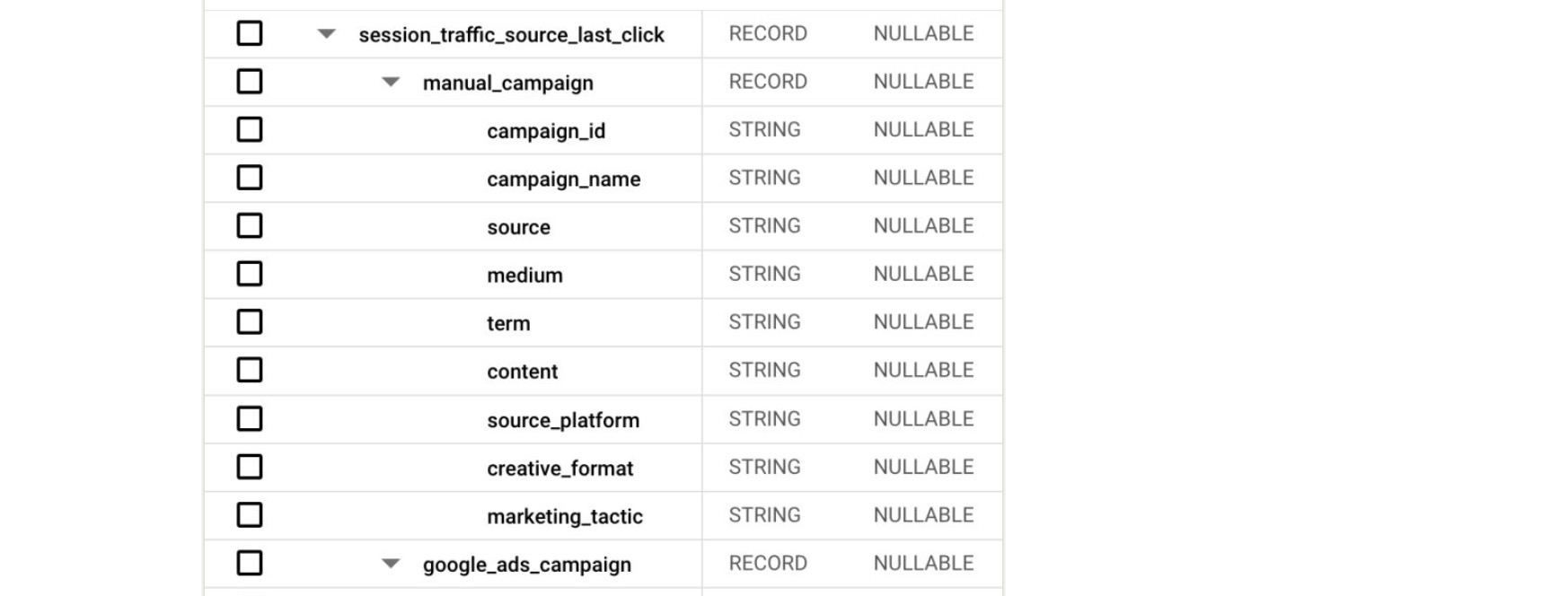Click the campaign_id field name

click(546, 130)
